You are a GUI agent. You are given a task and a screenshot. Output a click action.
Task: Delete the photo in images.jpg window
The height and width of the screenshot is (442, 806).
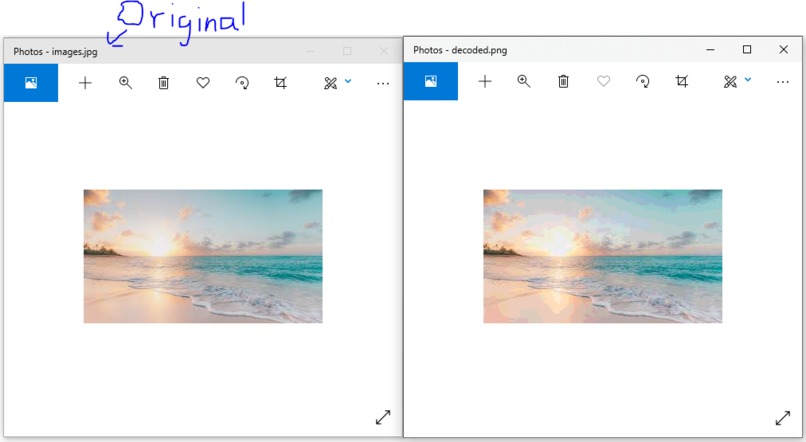(163, 83)
